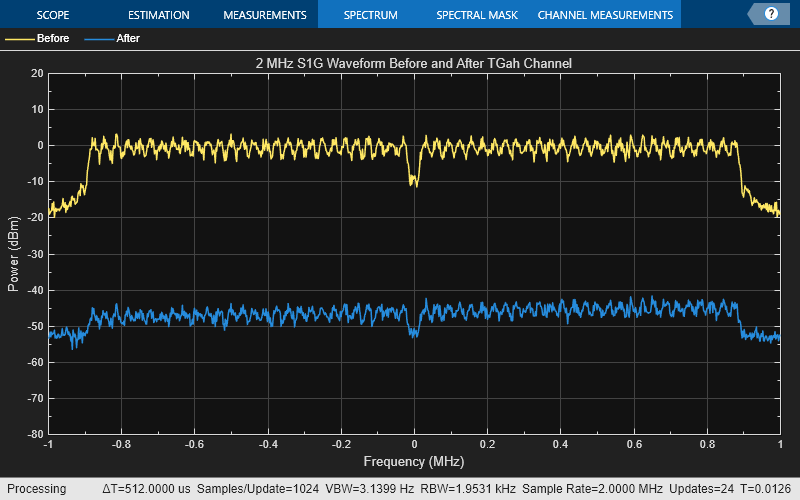
Task: Open the MEASUREMENTS tab
Action: tap(265, 15)
